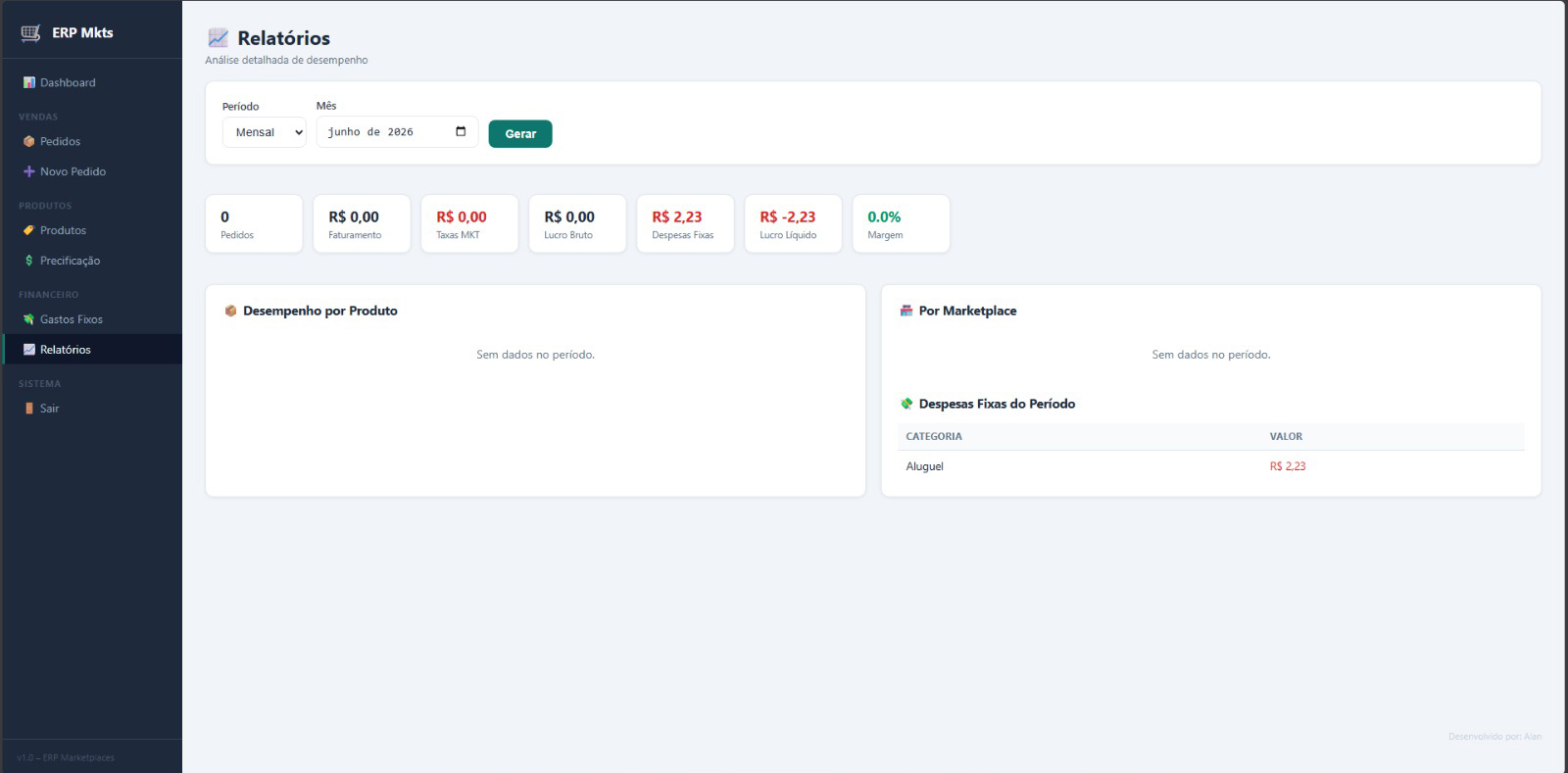Expand the Período Mensal dropdown
The height and width of the screenshot is (773, 1568).
click(265, 132)
